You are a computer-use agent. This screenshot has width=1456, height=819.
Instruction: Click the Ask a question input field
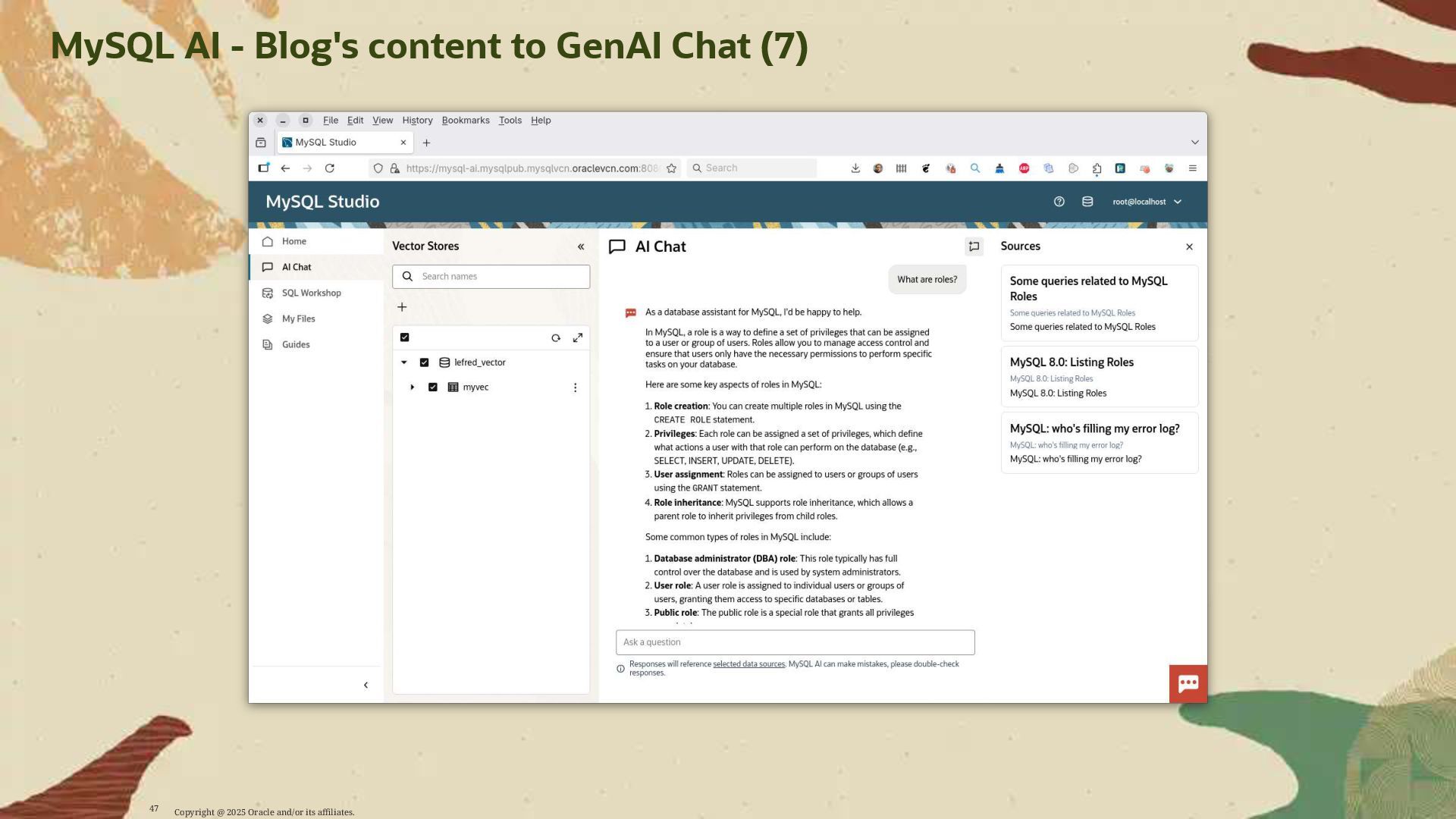pos(795,642)
